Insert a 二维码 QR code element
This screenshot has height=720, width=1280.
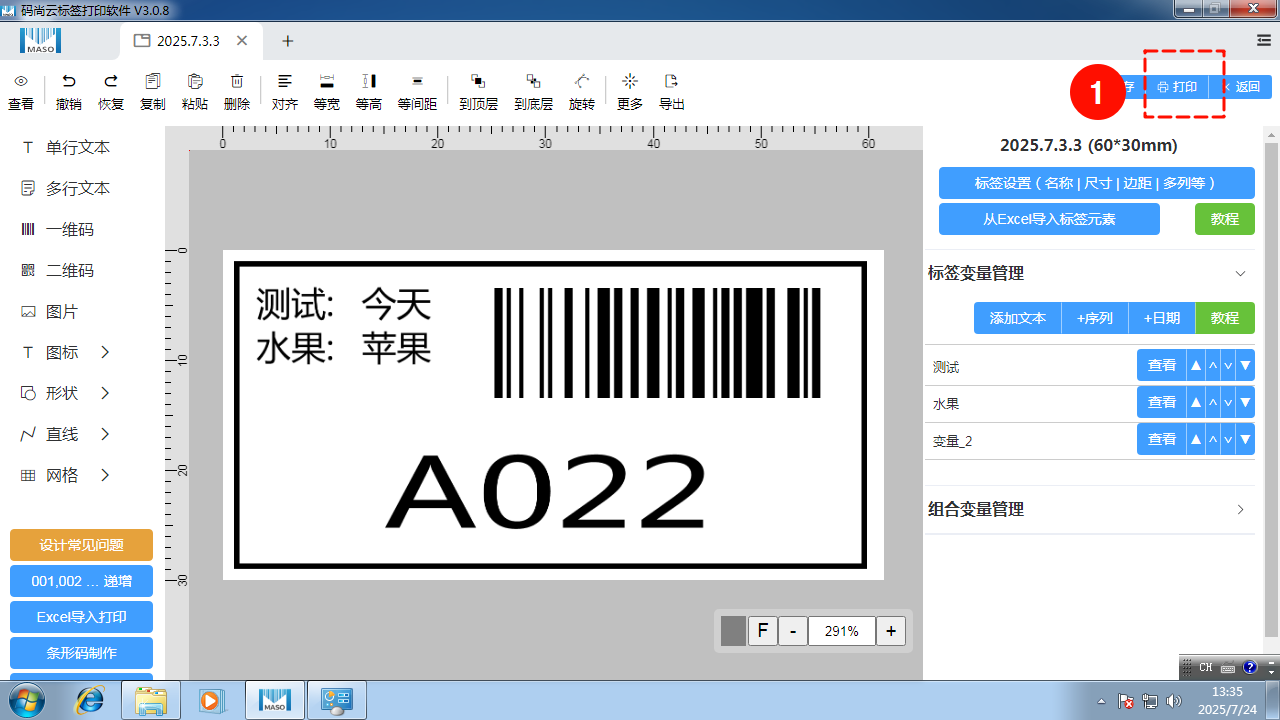tap(58, 270)
